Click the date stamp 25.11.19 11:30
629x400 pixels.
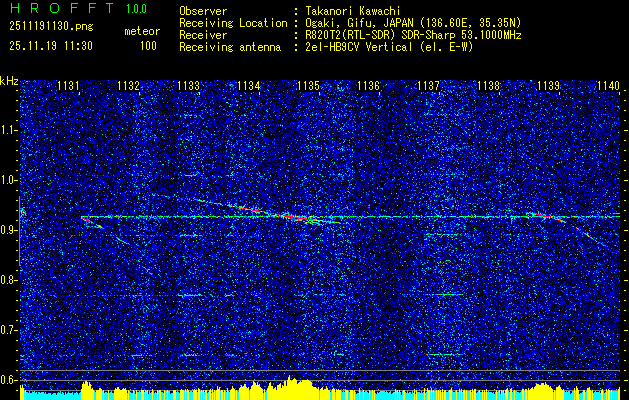click(x=51, y=46)
